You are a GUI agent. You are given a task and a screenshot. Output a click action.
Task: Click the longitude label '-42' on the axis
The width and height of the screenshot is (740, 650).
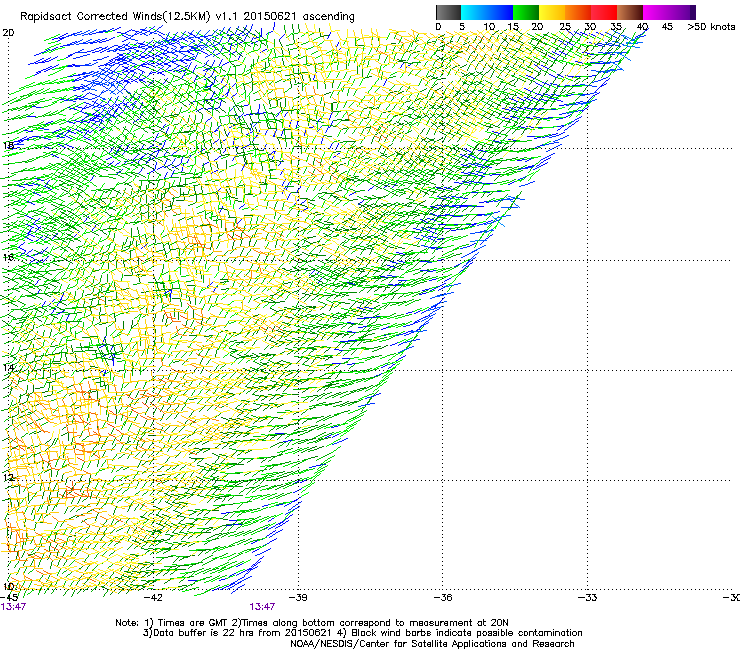coord(153,598)
